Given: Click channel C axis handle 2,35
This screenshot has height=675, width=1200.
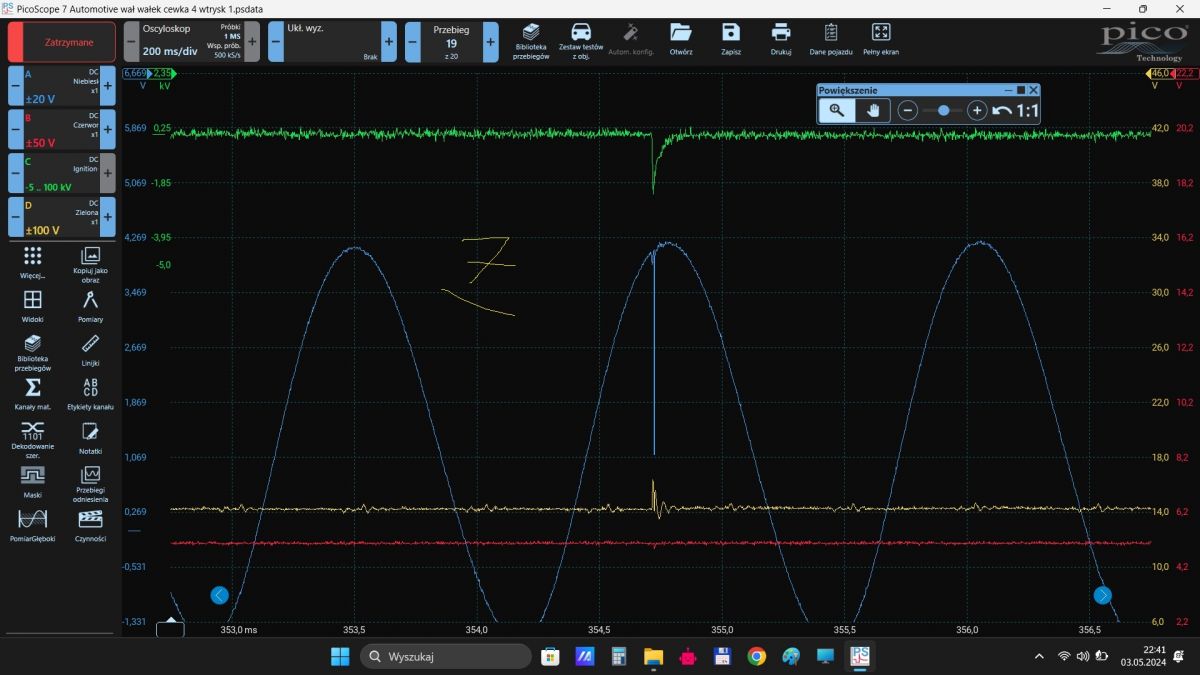Looking at the screenshot, I should 163,73.
